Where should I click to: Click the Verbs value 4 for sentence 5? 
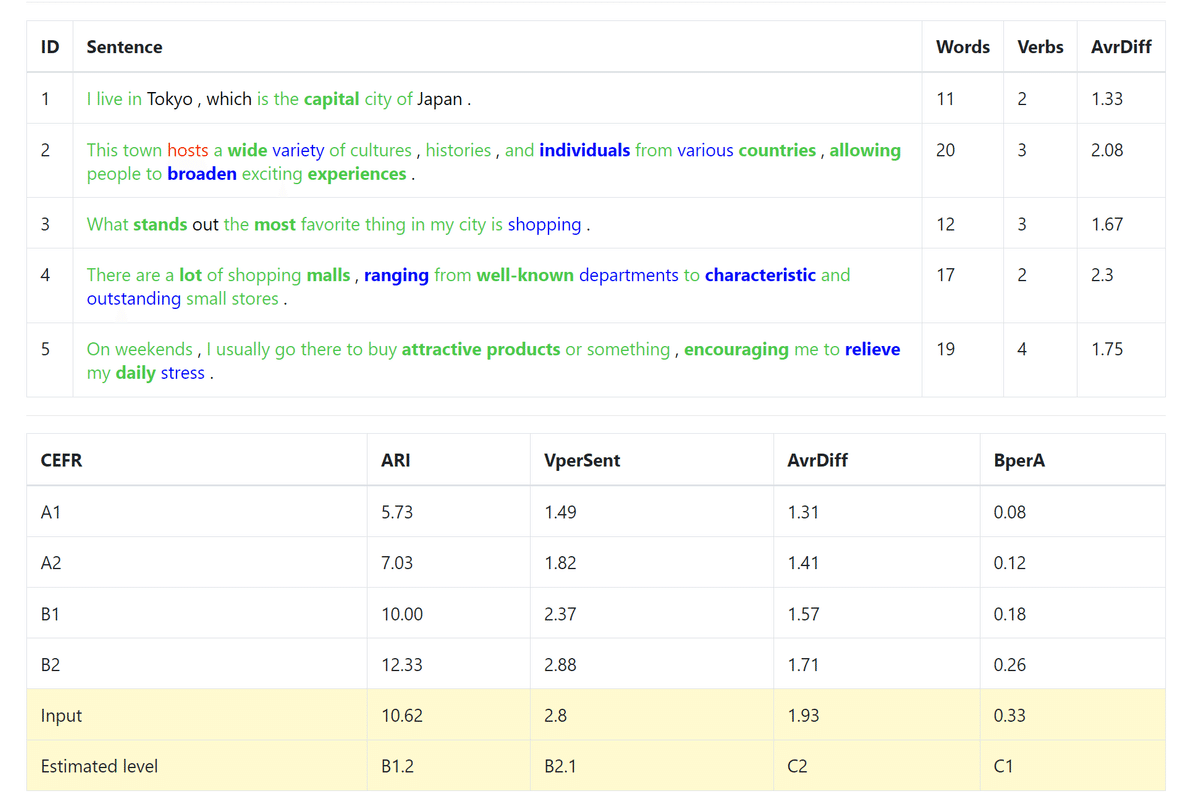coord(1022,349)
